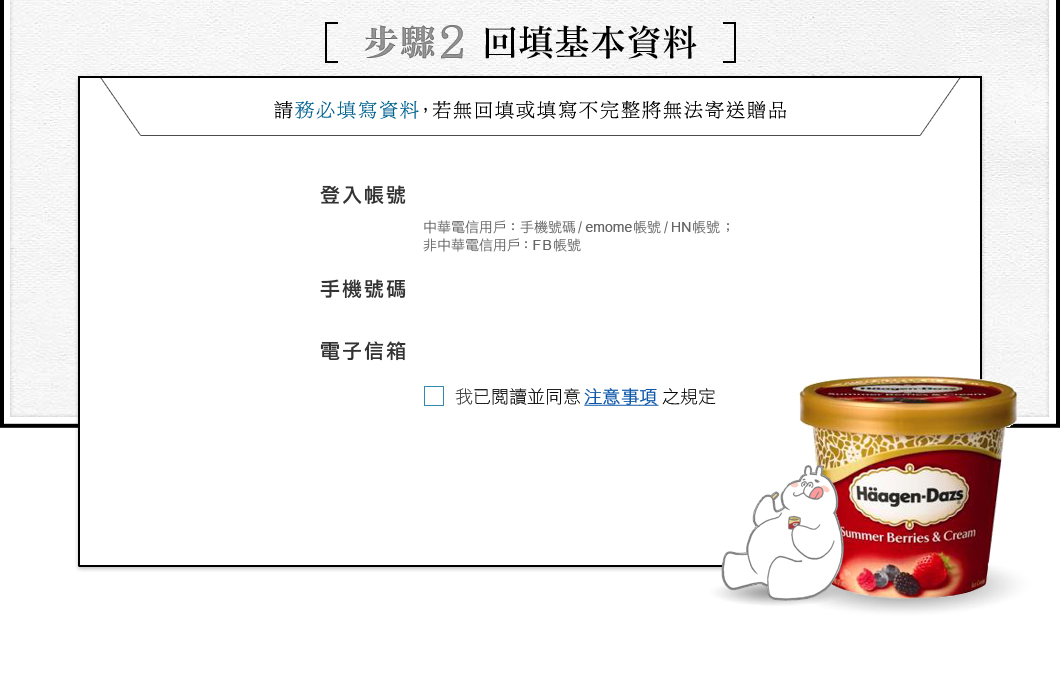Click the berries picture on the cup
1060x685 pixels.
click(905, 573)
